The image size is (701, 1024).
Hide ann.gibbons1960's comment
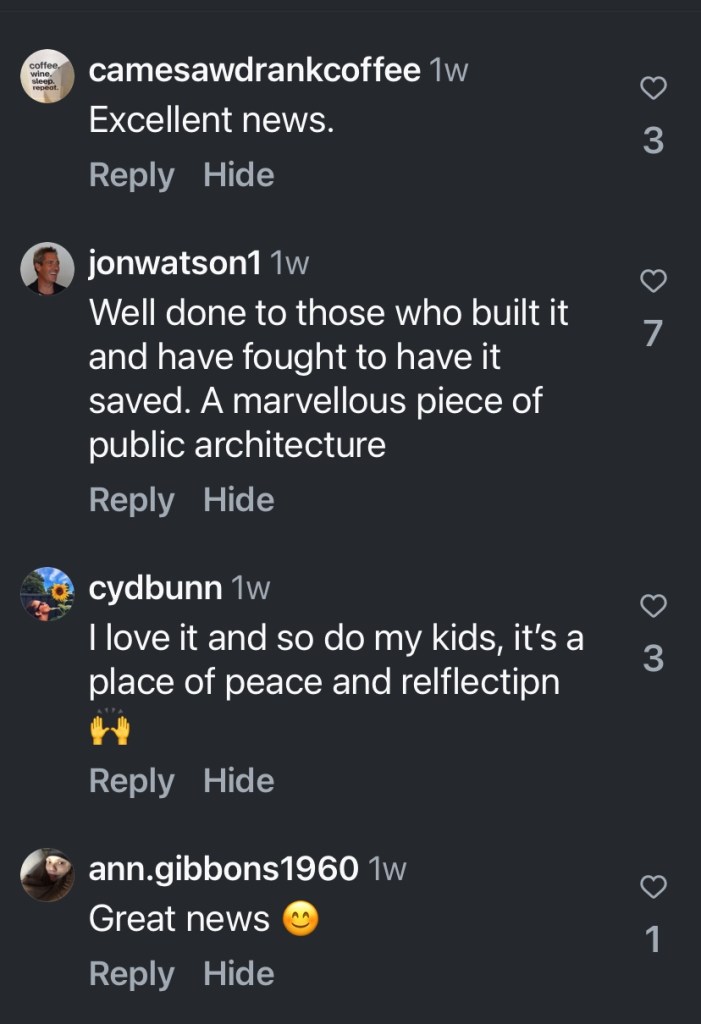click(238, 973)
